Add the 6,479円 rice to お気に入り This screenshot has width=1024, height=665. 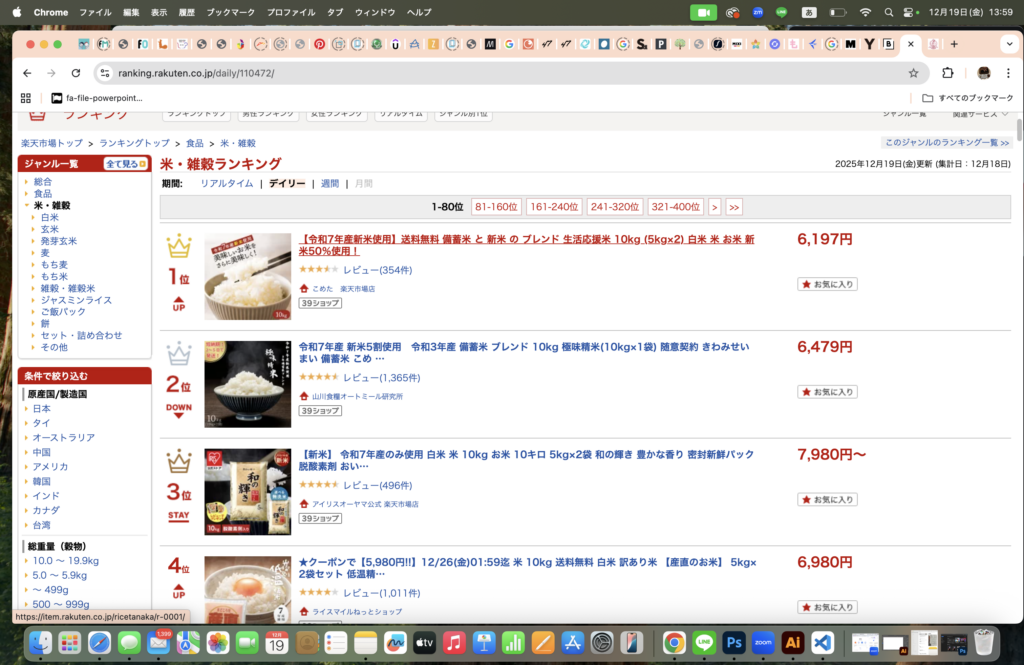[x=827, y=392]
